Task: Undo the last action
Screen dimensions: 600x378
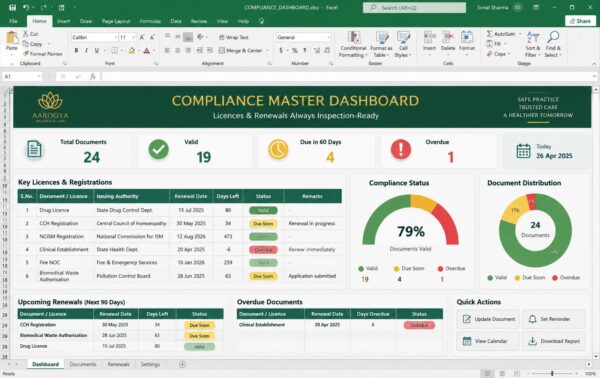Action: [x=26, y=7]
